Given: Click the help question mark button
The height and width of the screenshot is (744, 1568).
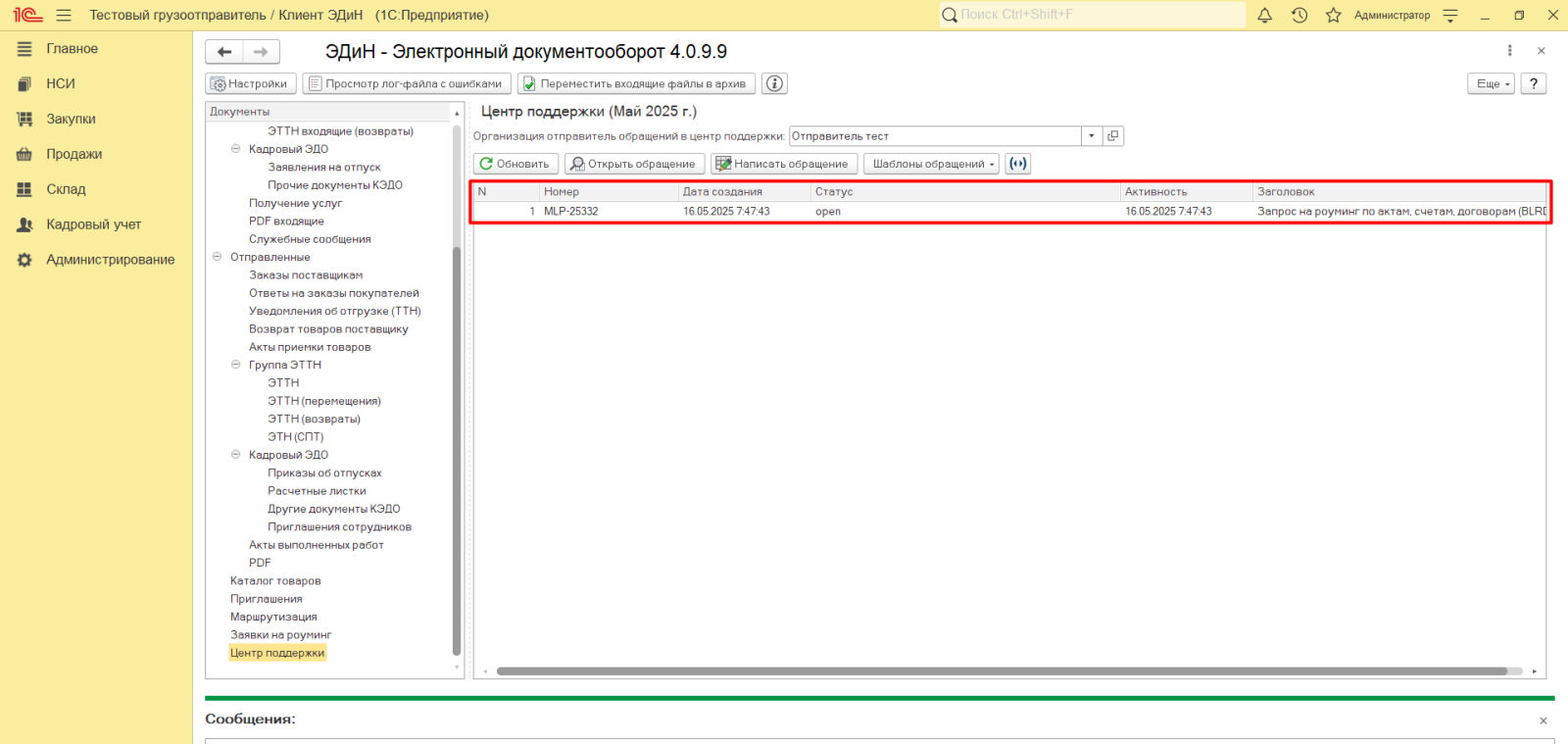Looking at the screenshot, I should [x=1534, y=83].
